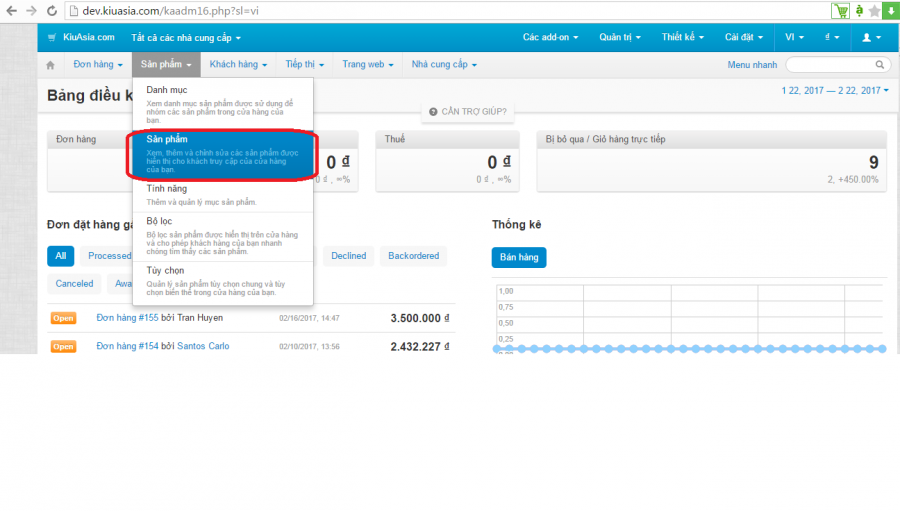
Task: Click the green 'à' extension icon
Action: [859, 10]
